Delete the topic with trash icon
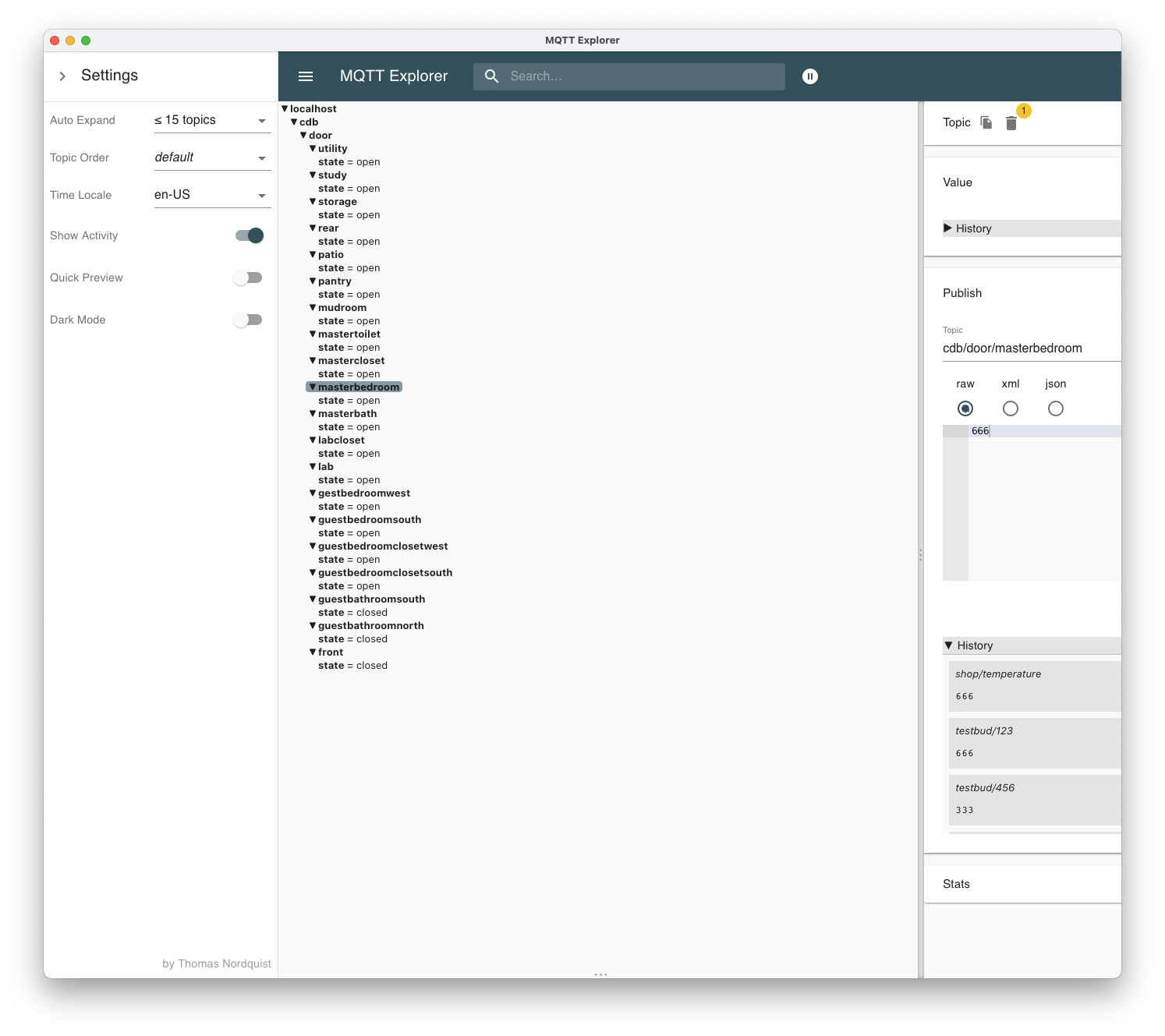1165x1036 pixels. 1011,123
